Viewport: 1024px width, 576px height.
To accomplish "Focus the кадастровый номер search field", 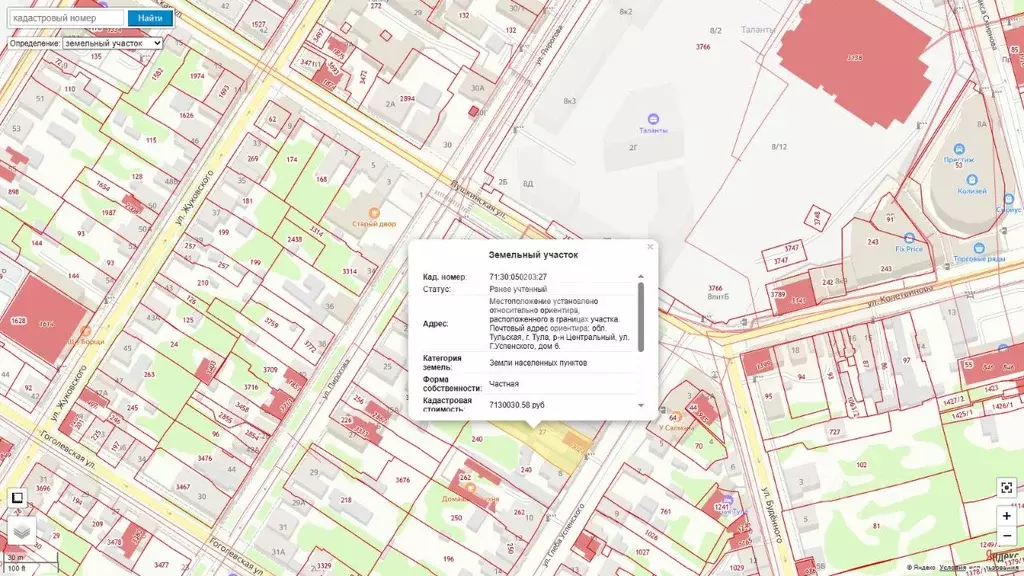I will (66, 18).
